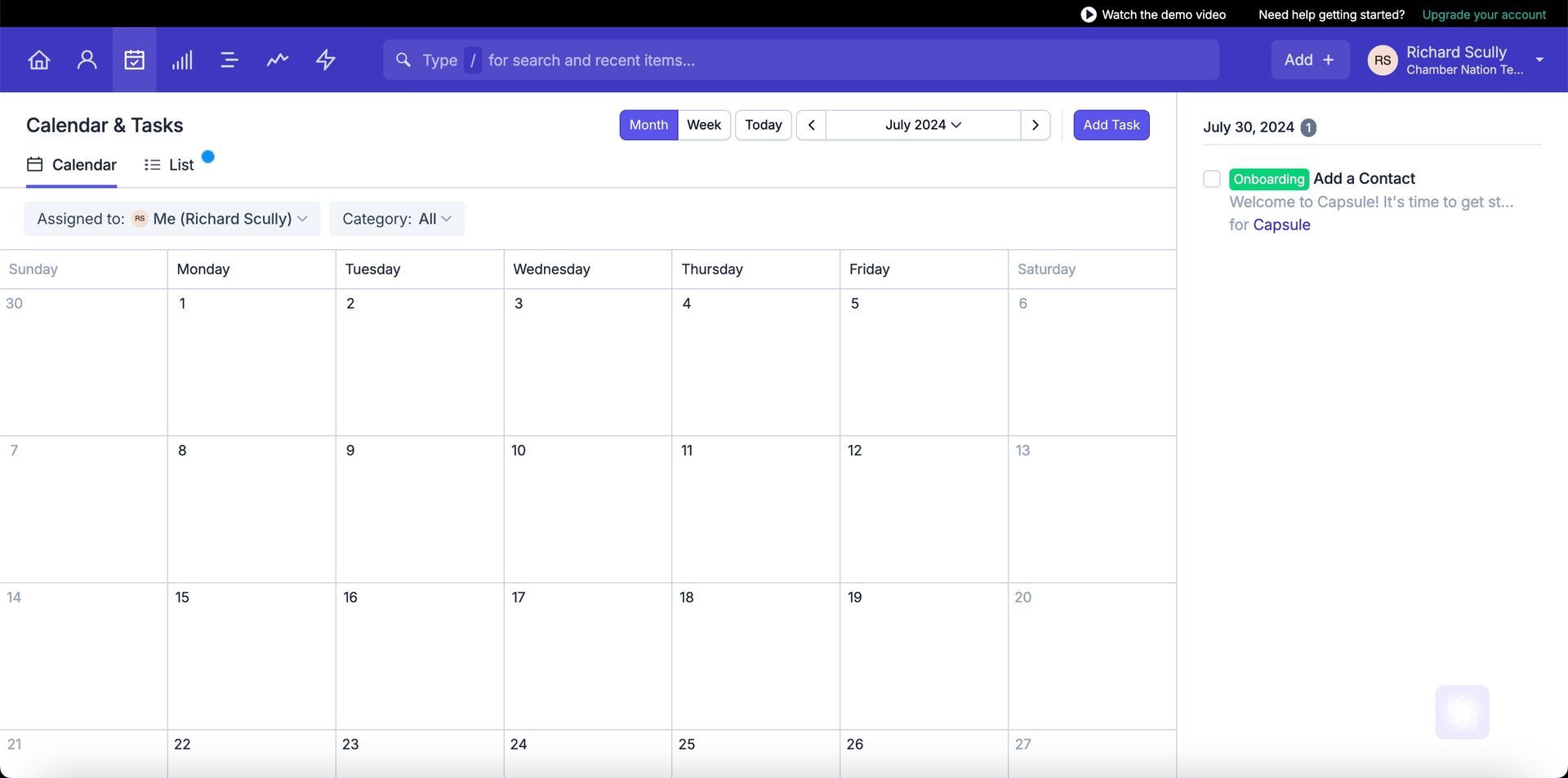Open the Assigned to filter dropdown

coord(172,219)
